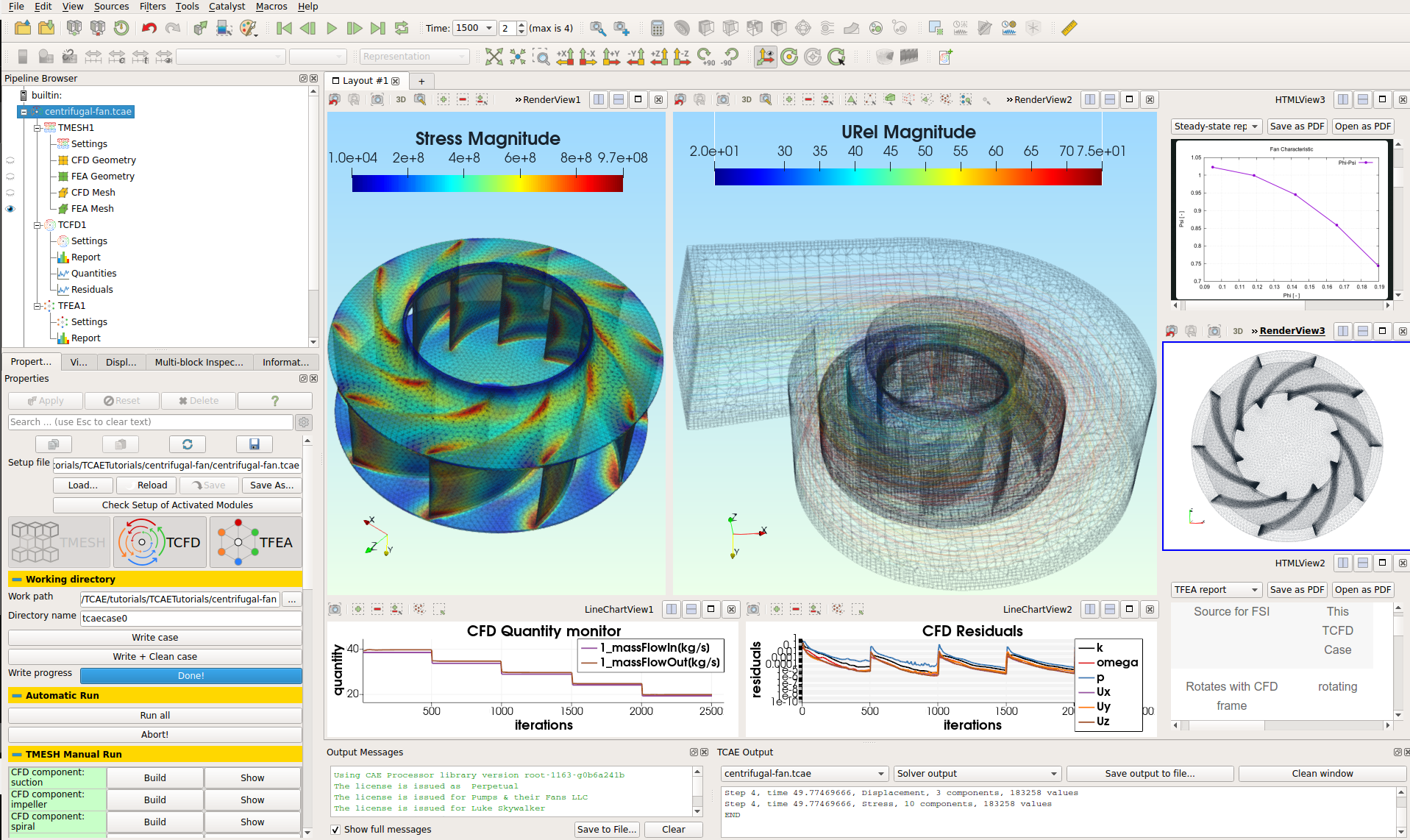Click the yellow Ruler tool icon
The width and height of the screenshot is (1410, 840).
tap(1069, 28)
